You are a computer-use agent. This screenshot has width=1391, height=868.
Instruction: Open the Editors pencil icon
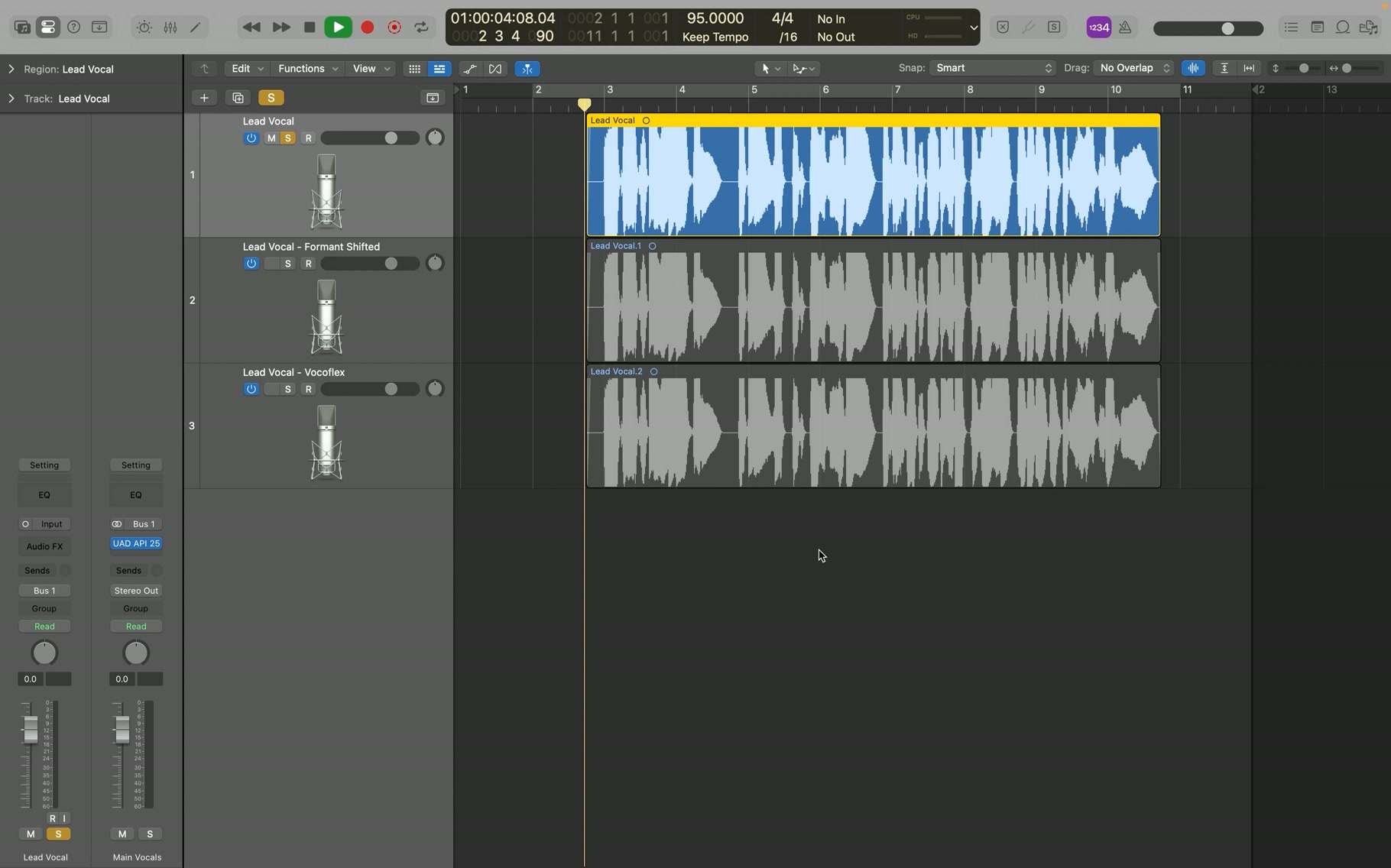coord(196,28)
